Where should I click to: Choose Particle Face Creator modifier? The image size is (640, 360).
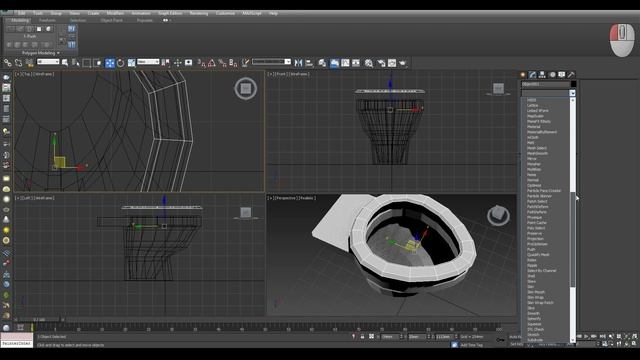[544, 191]
